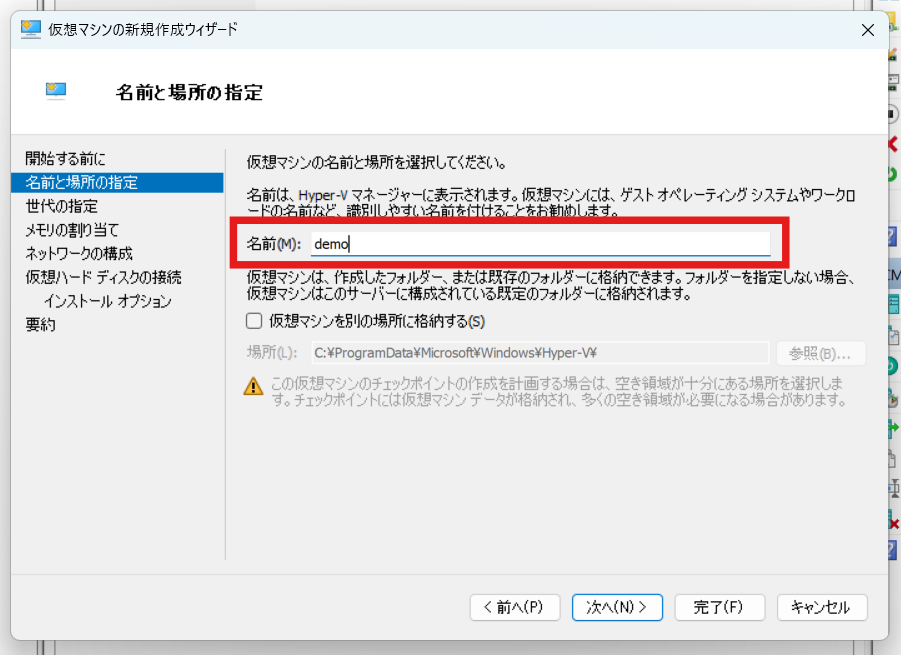
Task: Close the 仮想マシンの新規作成ウィザード window
Action: (868, 30)
